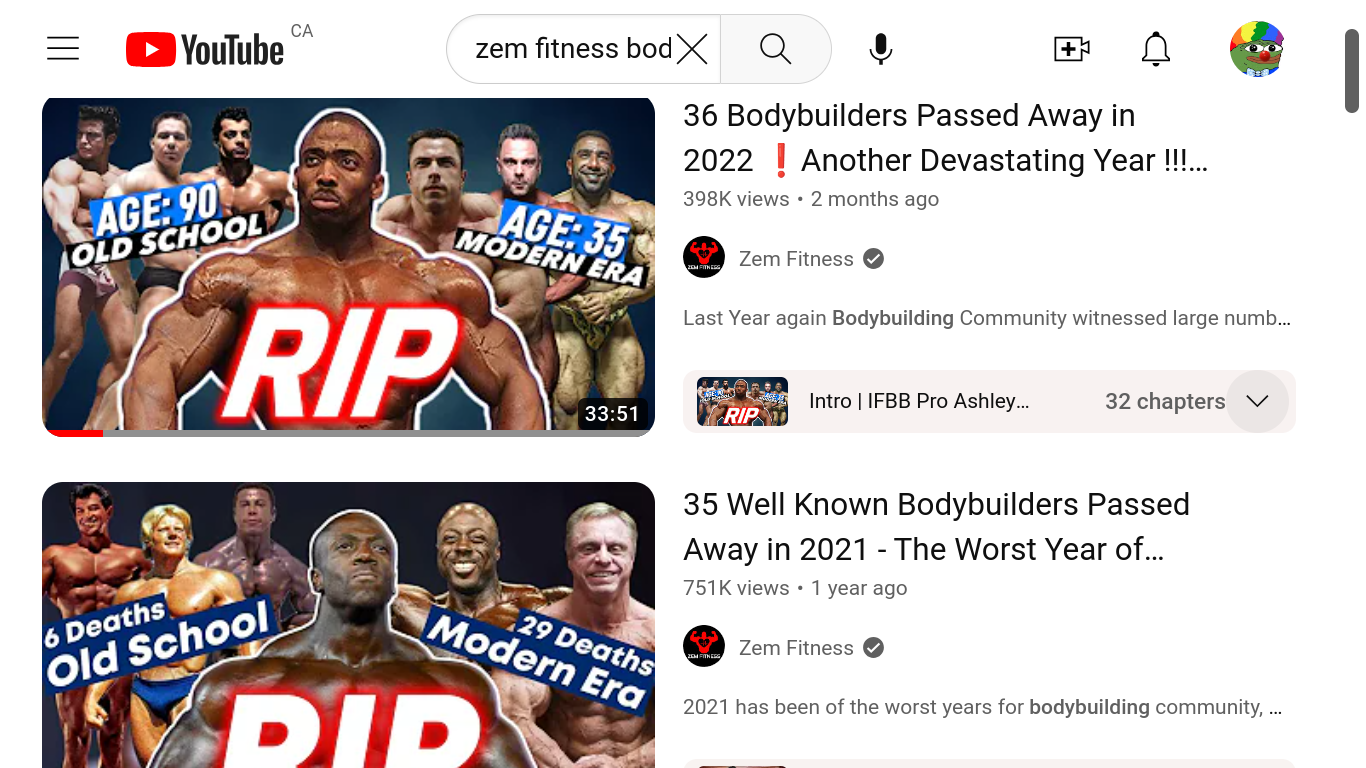This screenshot has width=1366, height=768.
Task: Open Zem Fitness channel avatar, first result
Action: coord(704,258)
